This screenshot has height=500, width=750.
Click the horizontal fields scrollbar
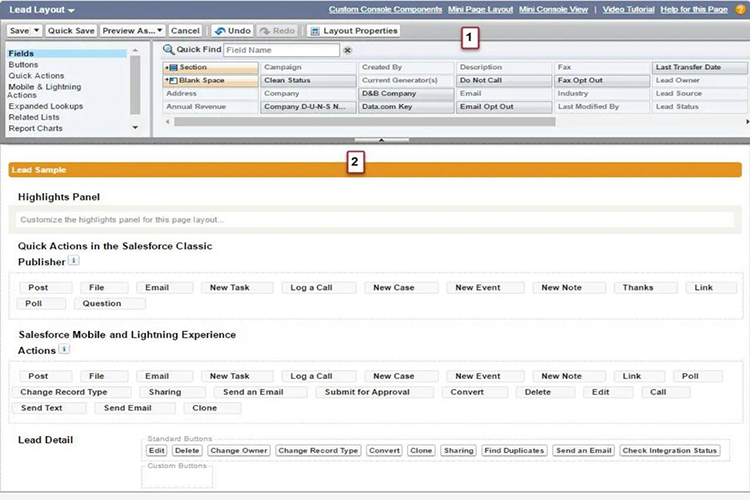coord(364,122)
